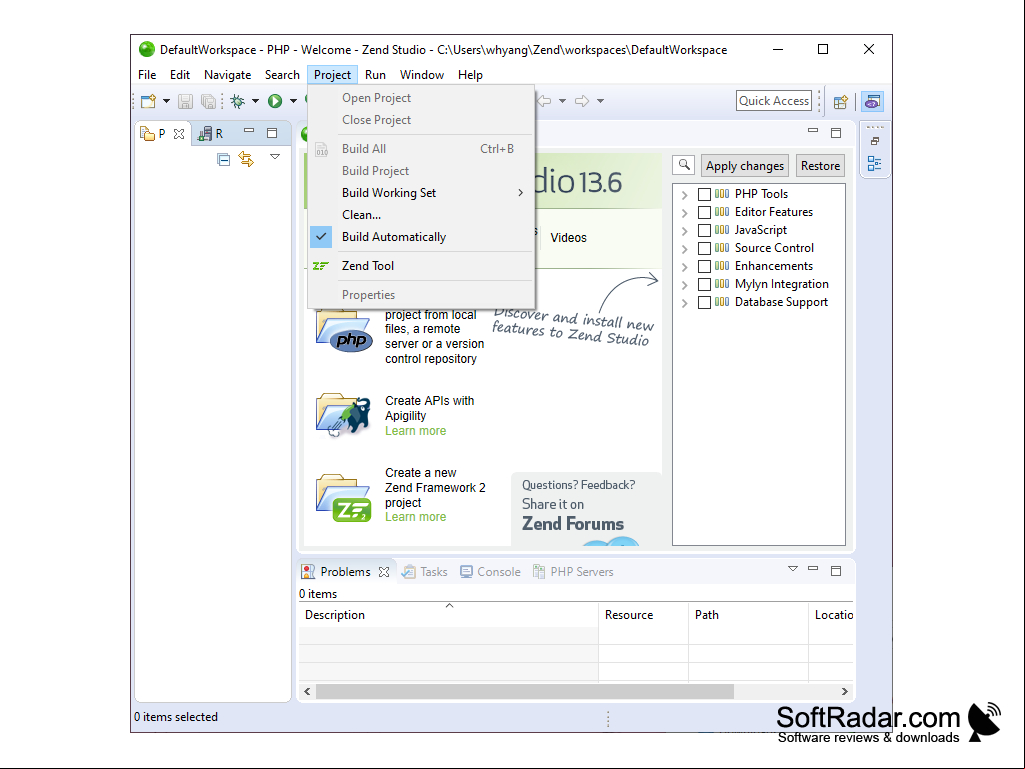Click the Back navigation arrow icon
This screenshot has height=769, width=1025.
[x=544, y=101]
